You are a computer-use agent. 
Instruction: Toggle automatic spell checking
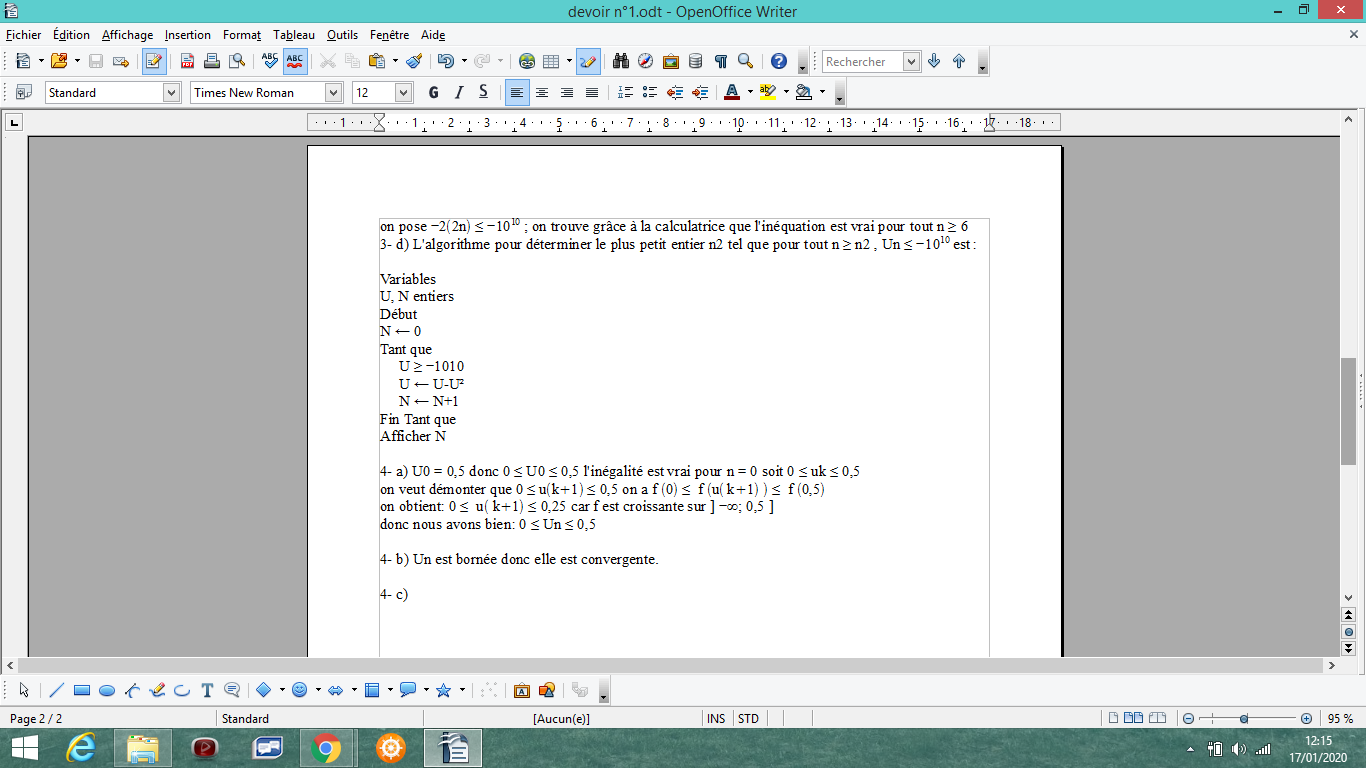point(295,61)
